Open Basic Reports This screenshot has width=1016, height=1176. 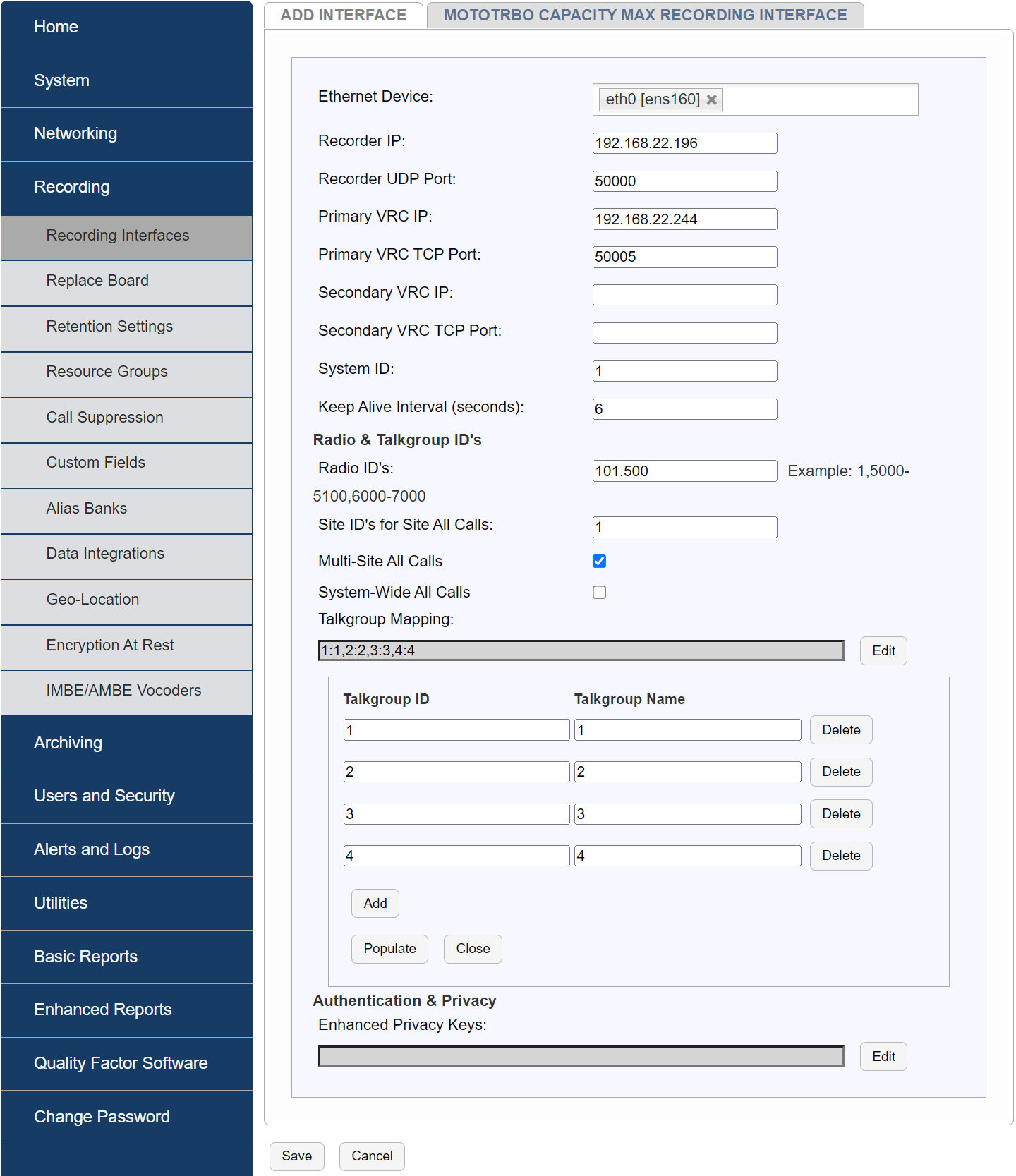(x=127, y=957)
